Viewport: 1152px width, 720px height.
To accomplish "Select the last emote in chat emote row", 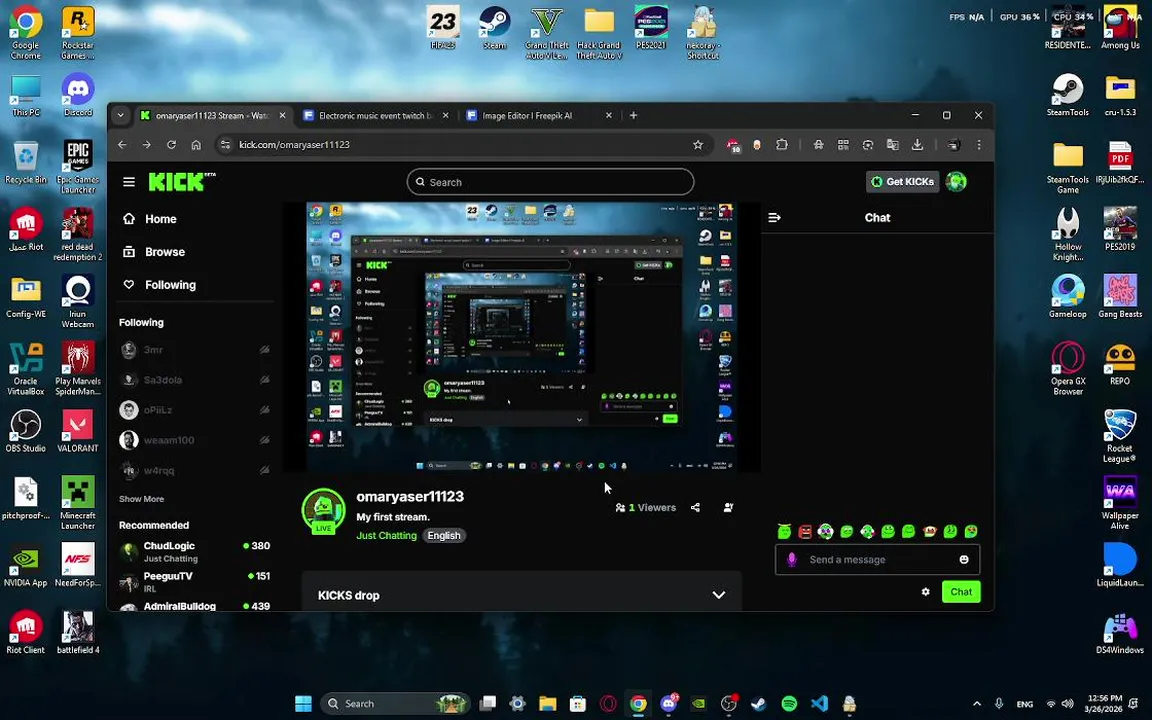I will point(971,531).
